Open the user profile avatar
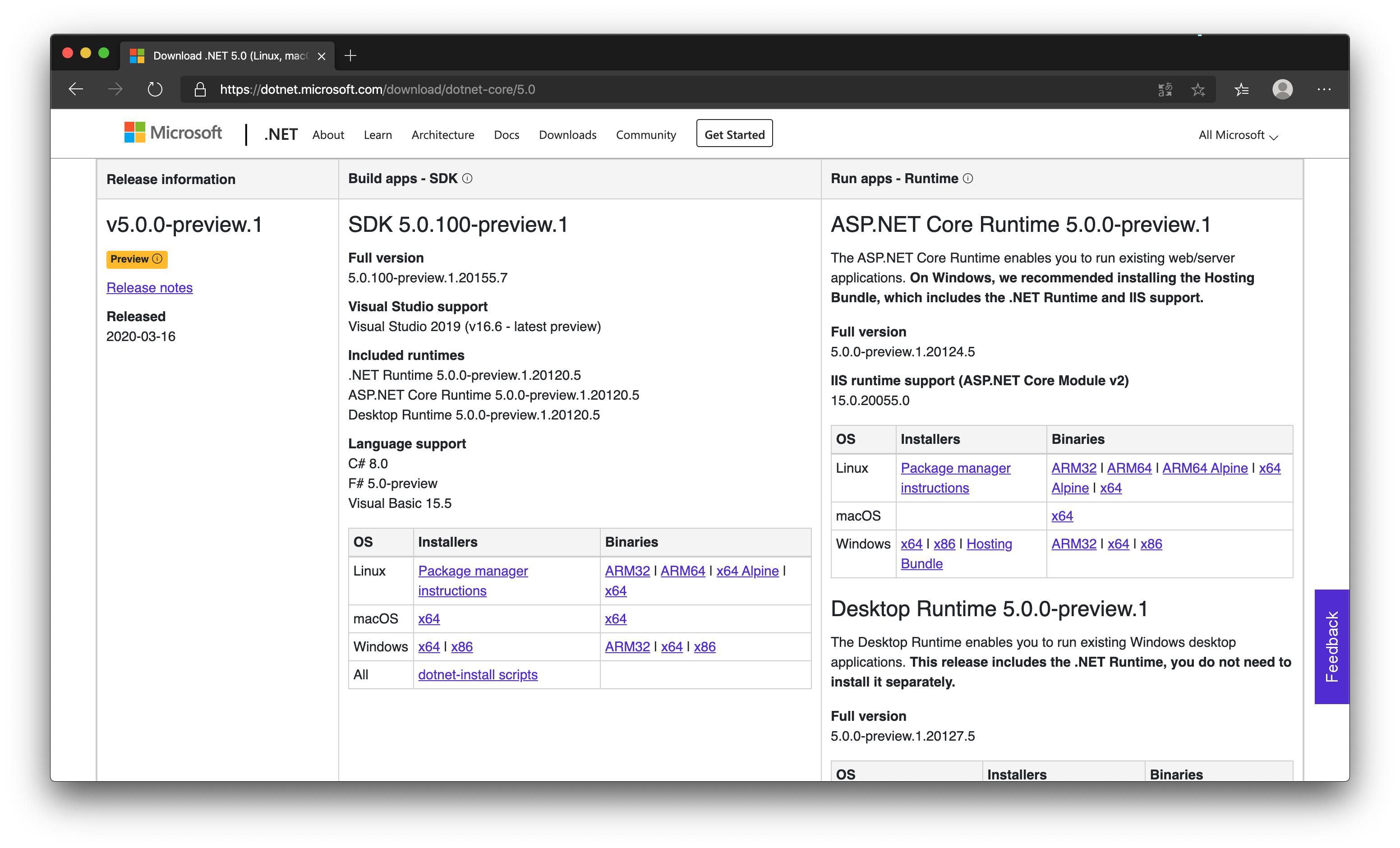The height and width of the screenshot is (848, 1400). (1282, 89)
